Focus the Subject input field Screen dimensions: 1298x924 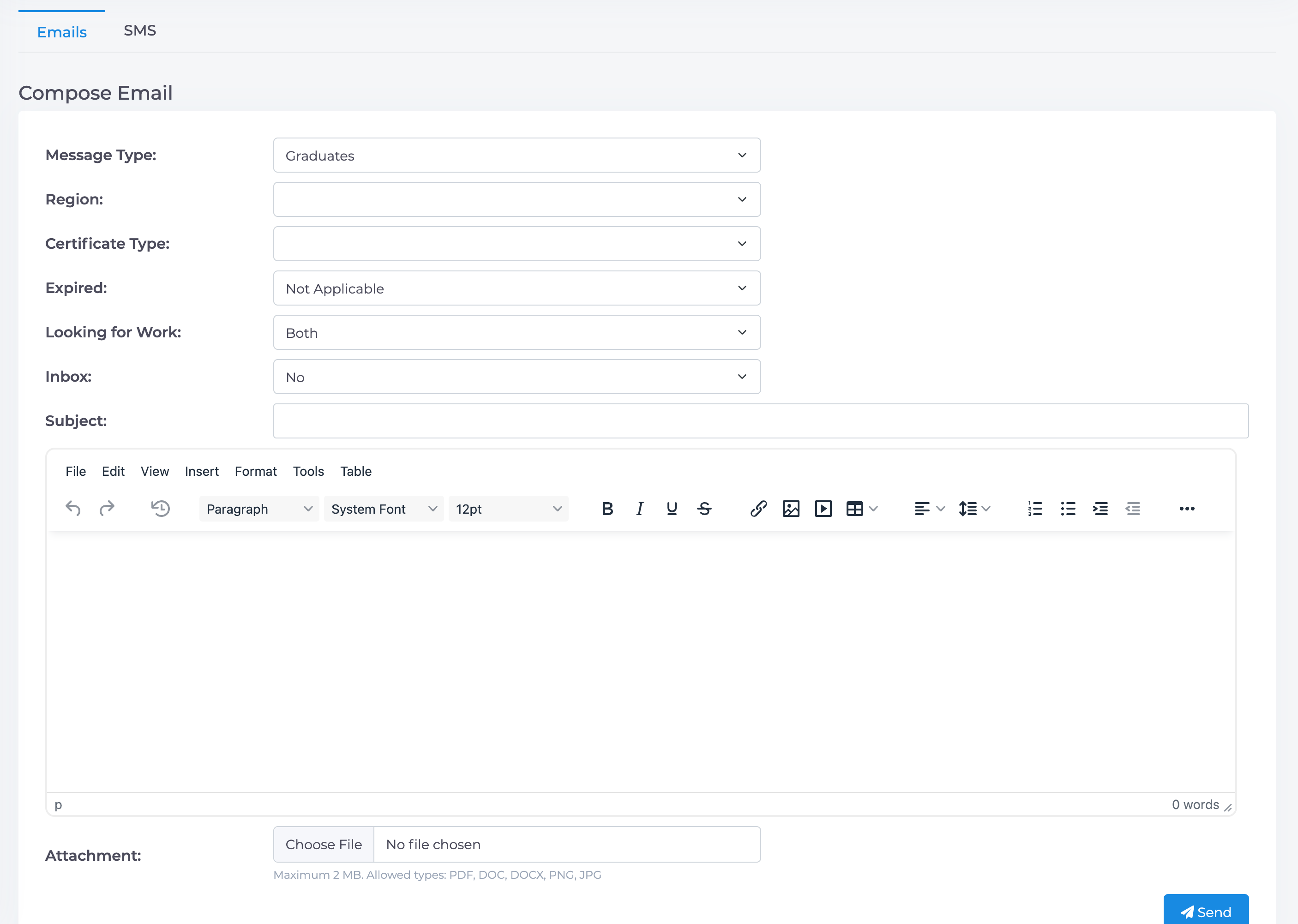[761, 421]
